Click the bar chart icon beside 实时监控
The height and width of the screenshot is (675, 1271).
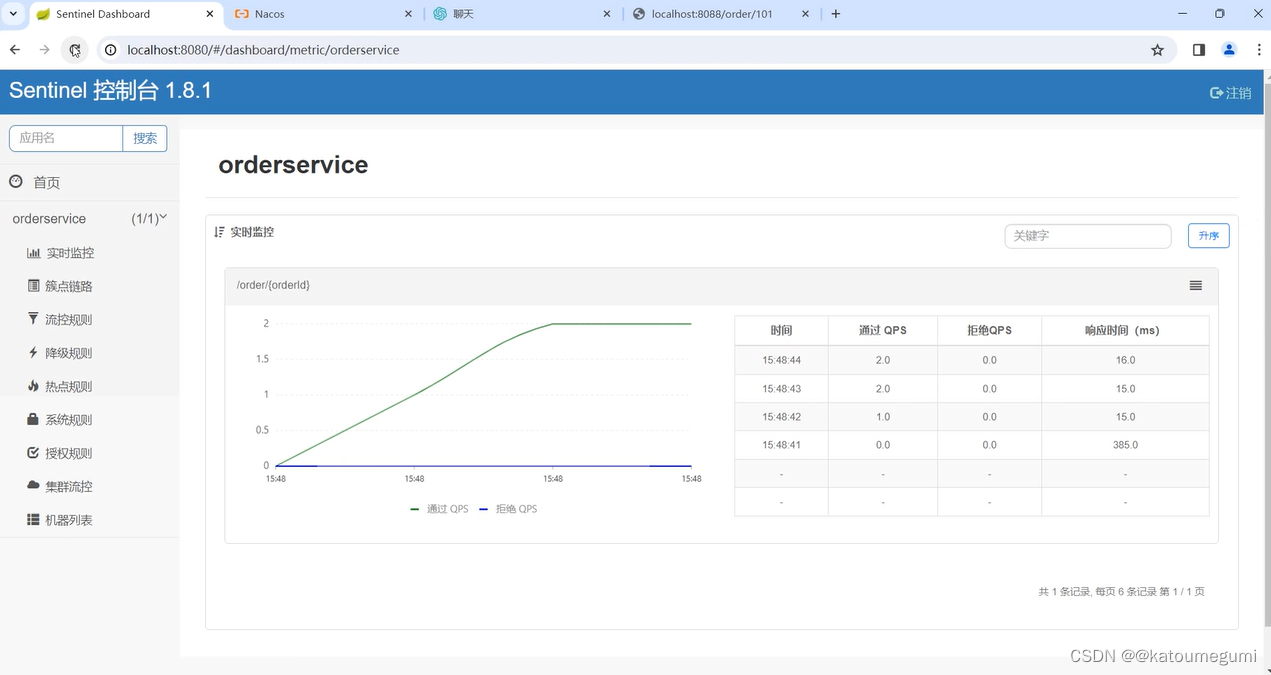coord(34,253)
